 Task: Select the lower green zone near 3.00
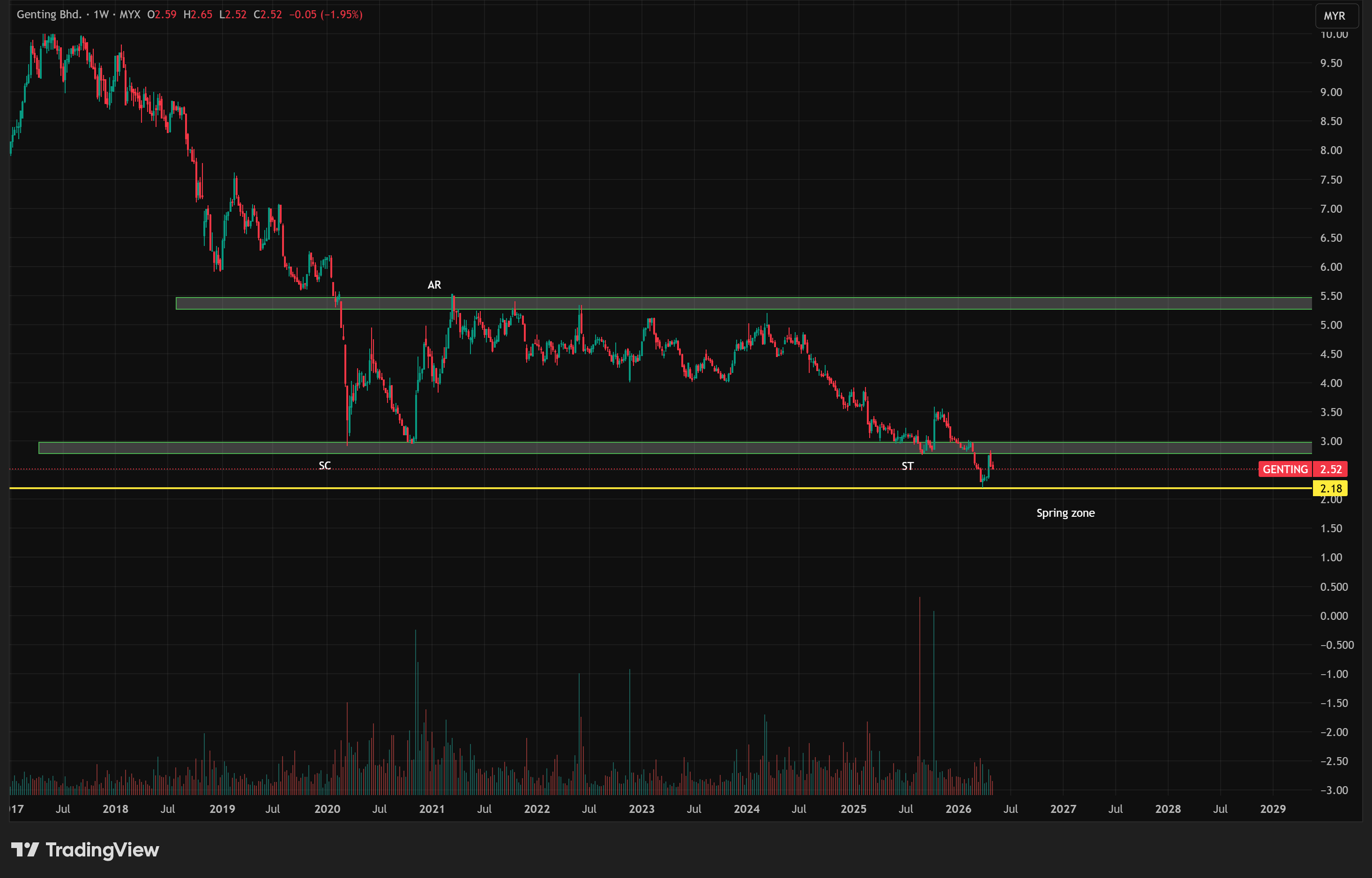point(675,447)
